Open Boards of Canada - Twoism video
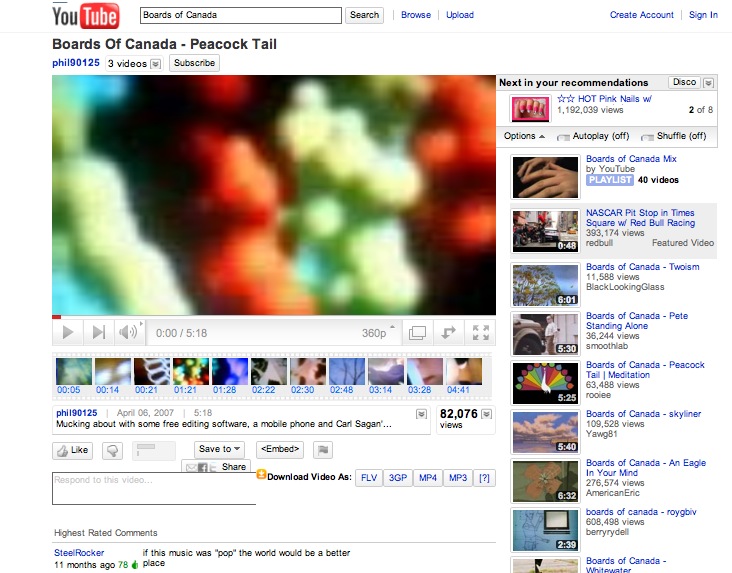This screenshot has width=732, height=573. tap(642, 267)
